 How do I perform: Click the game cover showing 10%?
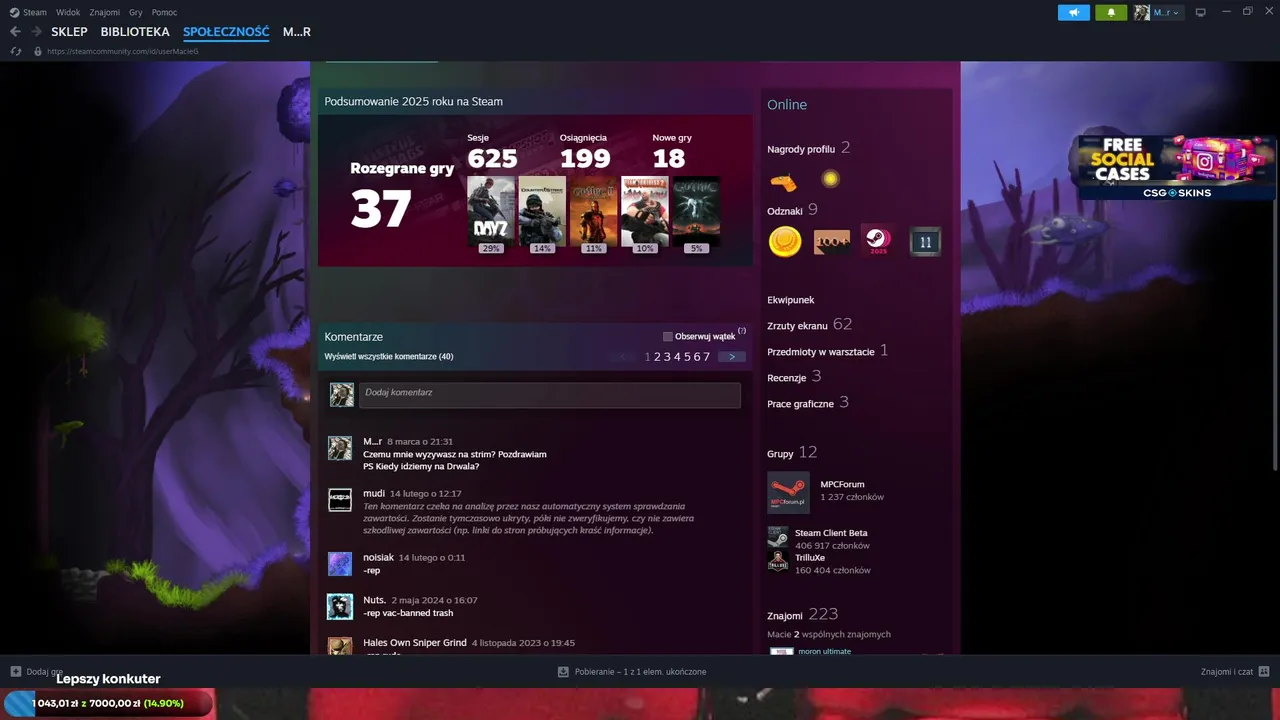(645, 211)
